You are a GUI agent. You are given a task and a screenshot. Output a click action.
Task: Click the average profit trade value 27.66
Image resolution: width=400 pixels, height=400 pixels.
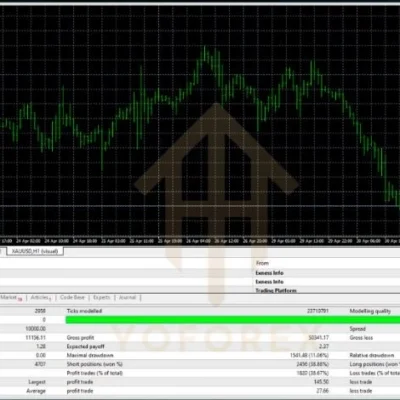(x=322, y=391)
